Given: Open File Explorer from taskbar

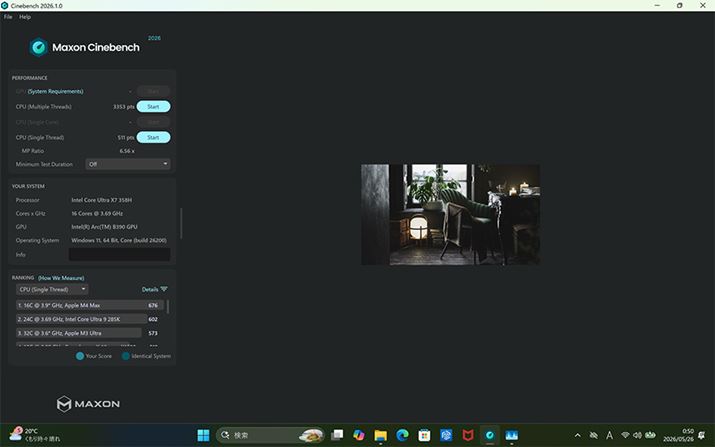Looking at the screenshot, I should pyautogui.click(x=380, y=435).
